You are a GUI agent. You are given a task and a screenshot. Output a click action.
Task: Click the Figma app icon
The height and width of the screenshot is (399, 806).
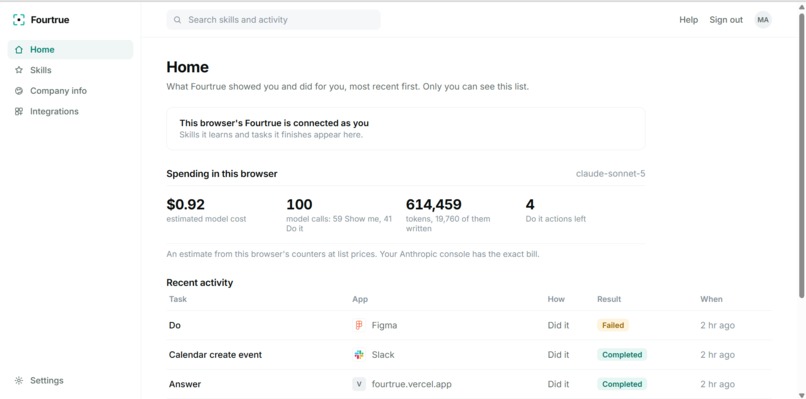click(359, 325)
